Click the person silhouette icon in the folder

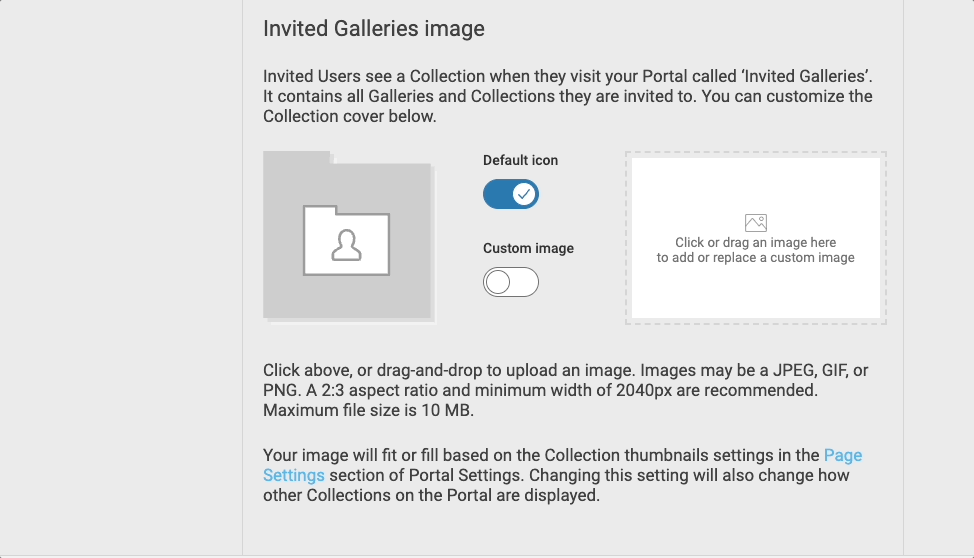(x=346, y=244)
